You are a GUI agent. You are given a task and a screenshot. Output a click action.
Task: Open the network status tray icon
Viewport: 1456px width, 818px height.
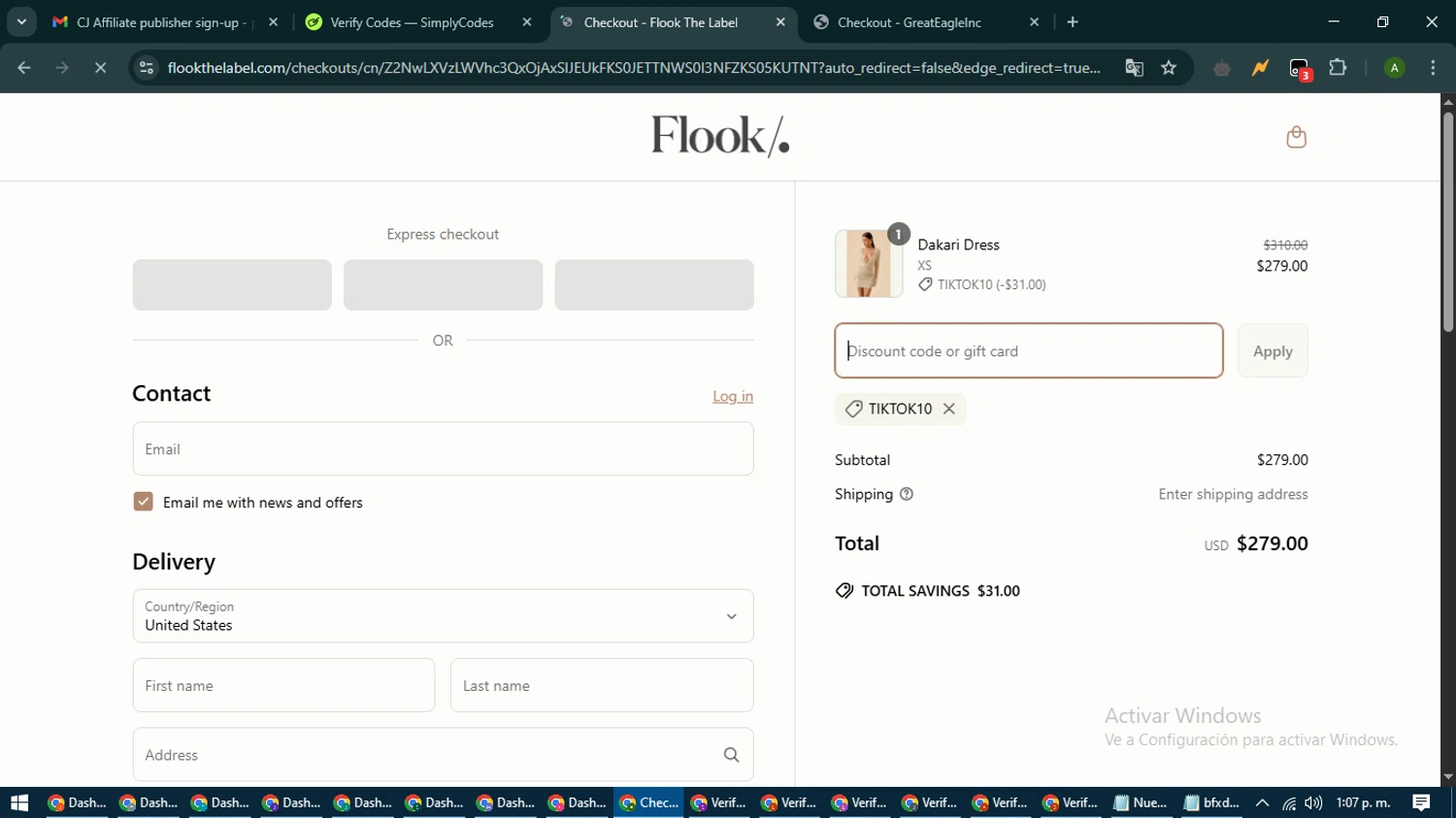point(1288,803)
